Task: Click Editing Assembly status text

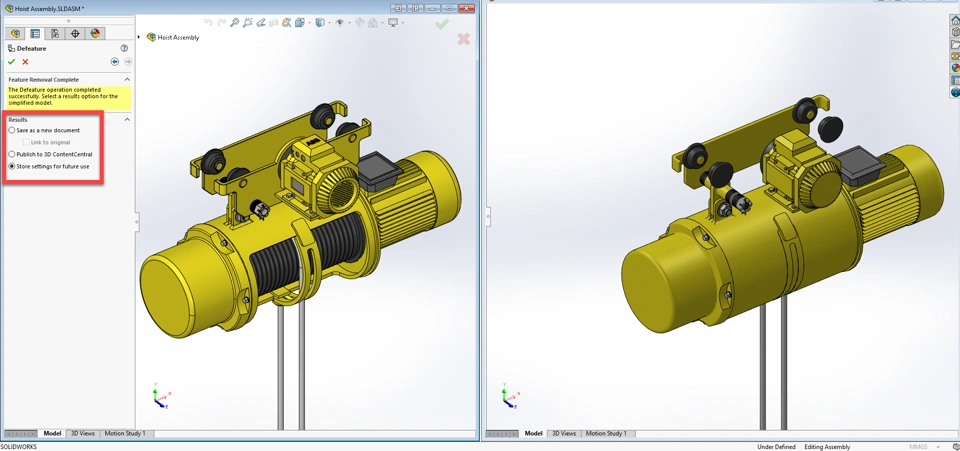Action: (827, 447)
